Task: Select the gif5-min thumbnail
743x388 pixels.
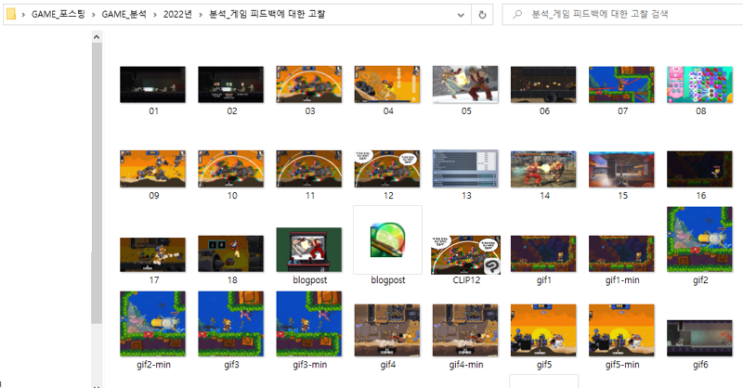Action: [622, 330]
